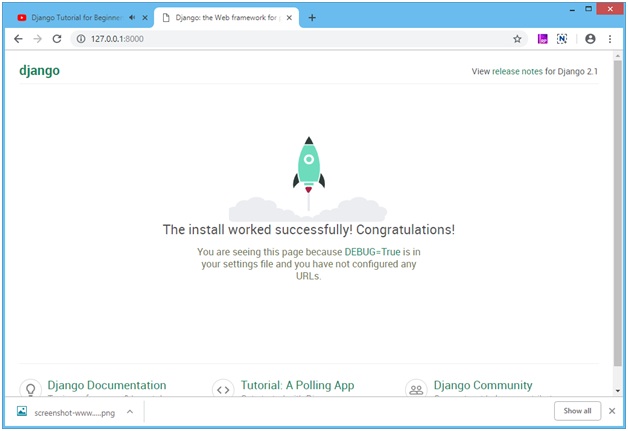Open the purple extension icon
The width and height of the screenshot is (628, 431).
pyautogui.click(x=542, y=39)
